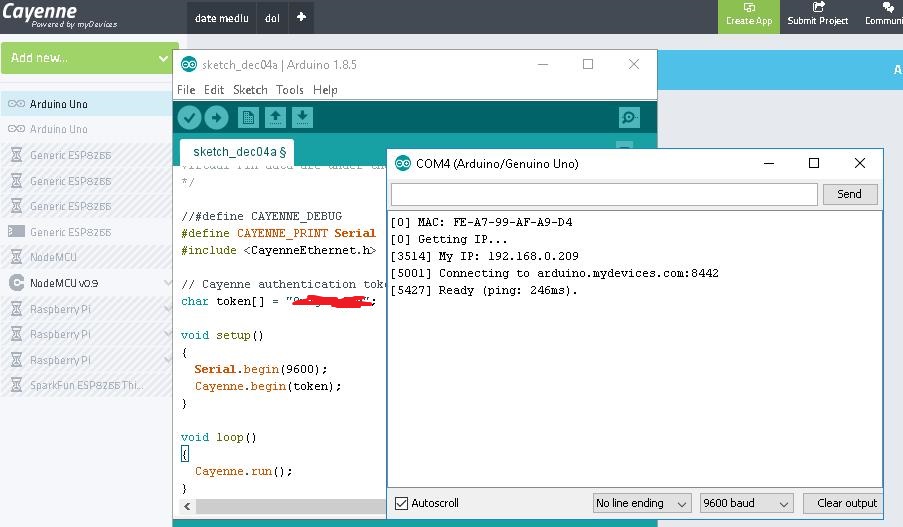Click hourglass icon of second Generic ESP8266

click(x=17, y=181)
